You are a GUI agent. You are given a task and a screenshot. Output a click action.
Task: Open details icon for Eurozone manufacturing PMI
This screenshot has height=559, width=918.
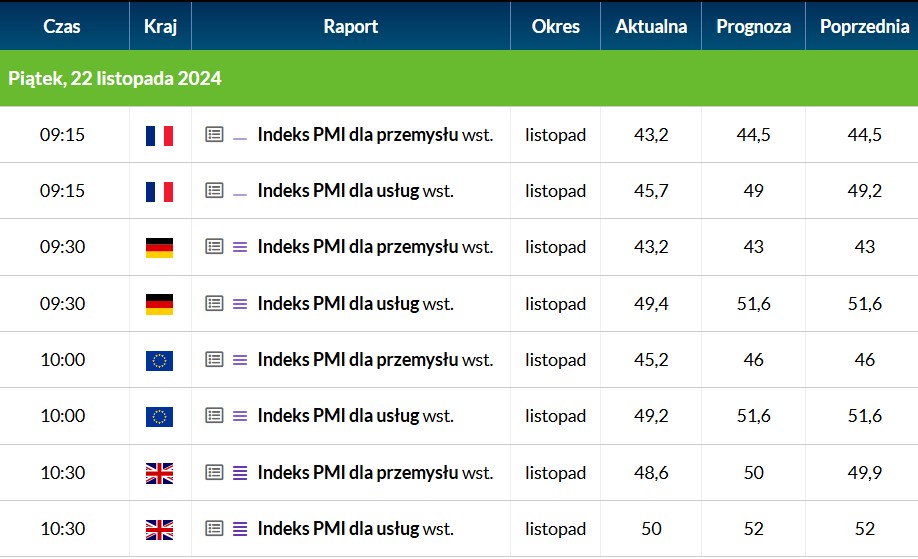(214, 359)
